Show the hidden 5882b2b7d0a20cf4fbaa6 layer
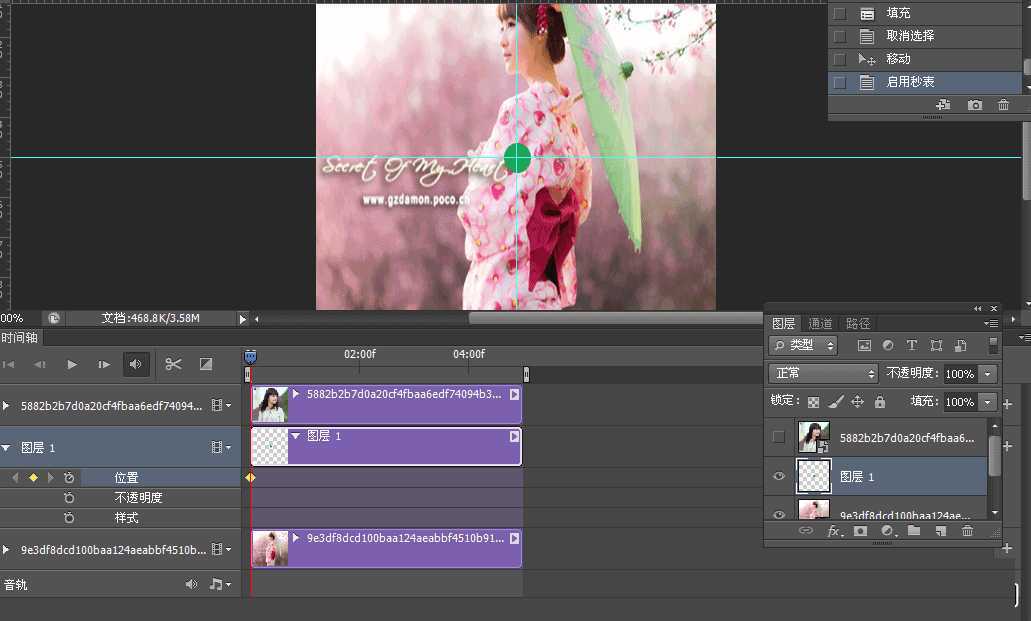The width and height of the screenshot is (1031, 621). coord(779,437)
